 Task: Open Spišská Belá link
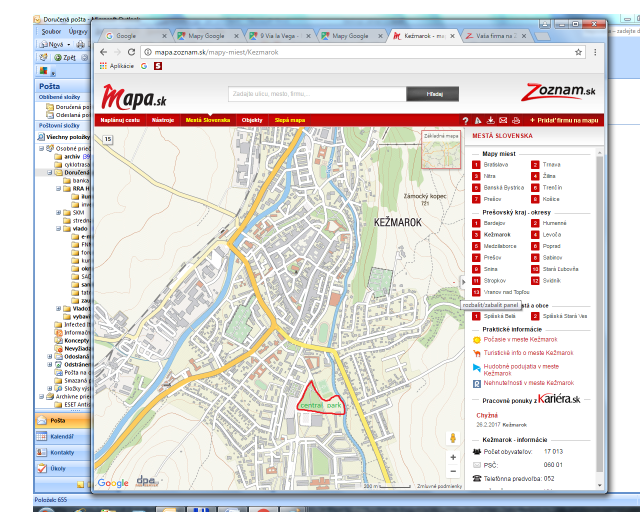pyautogui.click(x=500, y=316)
